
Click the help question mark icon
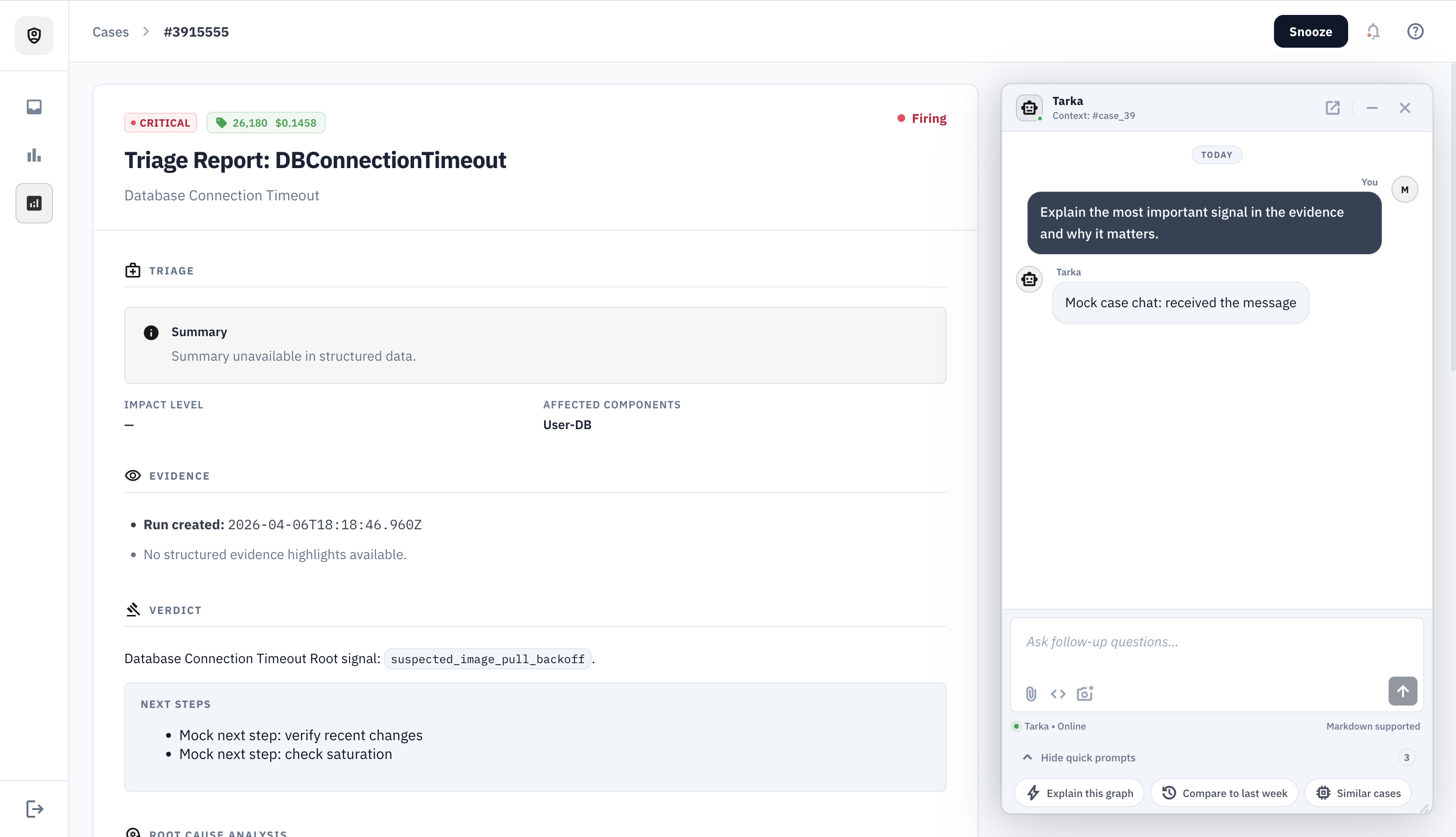[1415, 32]
